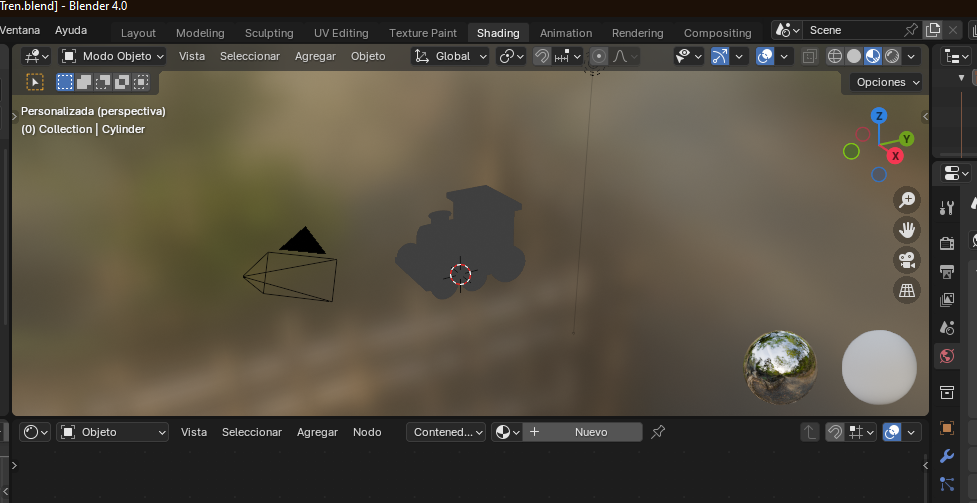977x503 pixels.
Task: Switch to the Compositing workspace tab
Action: point(717,33)
